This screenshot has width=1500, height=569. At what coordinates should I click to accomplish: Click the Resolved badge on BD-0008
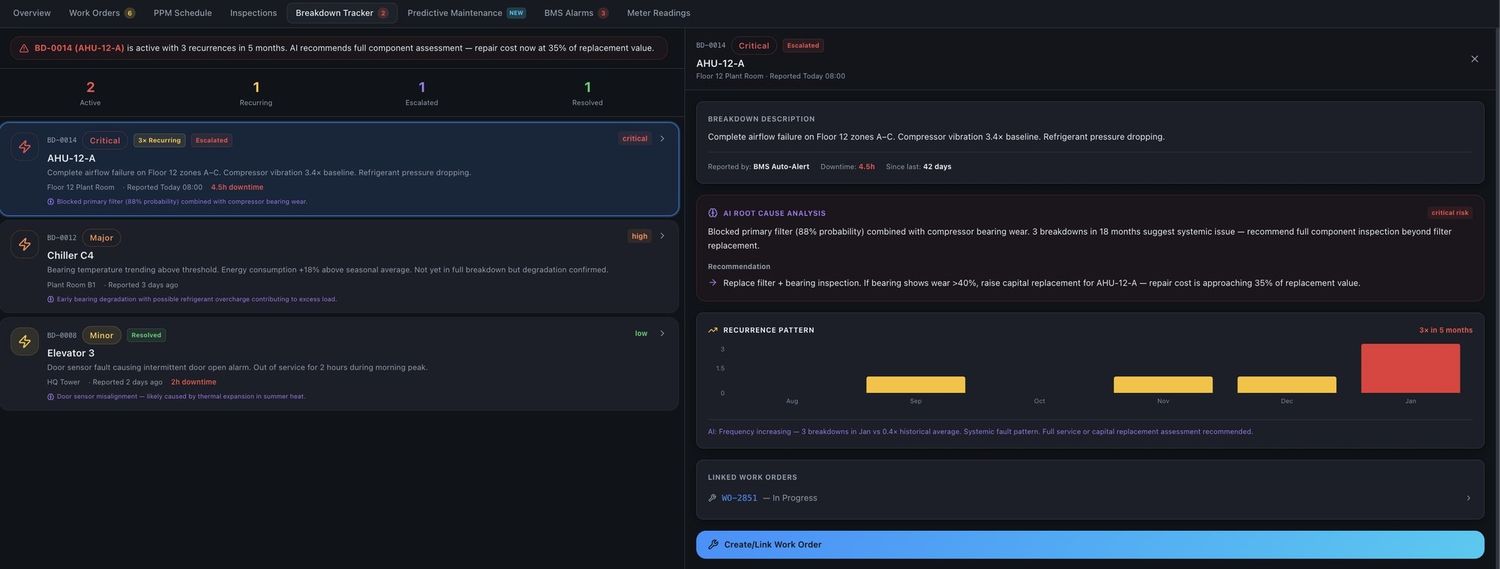(x=146, y=335)
